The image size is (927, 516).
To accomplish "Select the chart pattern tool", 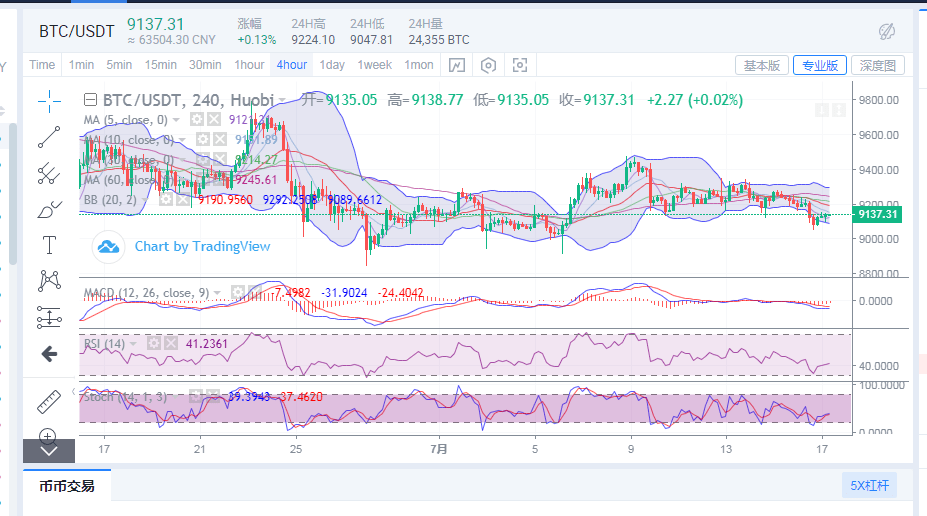I will click(49, 281).
